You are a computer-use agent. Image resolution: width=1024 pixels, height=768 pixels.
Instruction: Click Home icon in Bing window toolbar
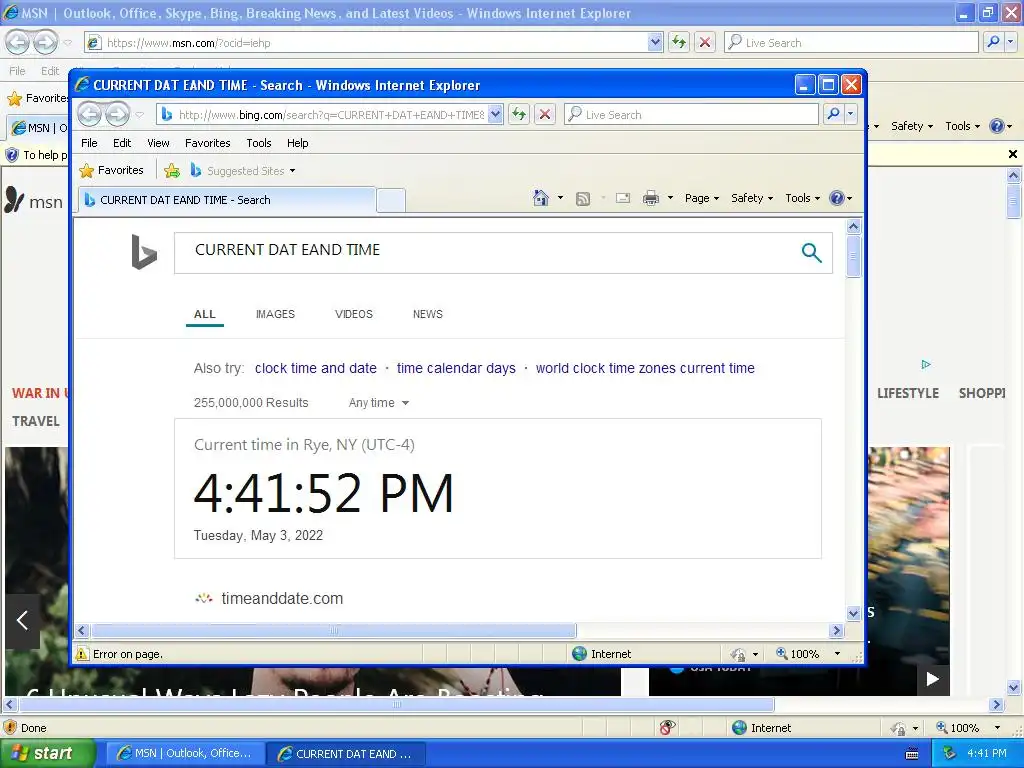coord(541,198)
